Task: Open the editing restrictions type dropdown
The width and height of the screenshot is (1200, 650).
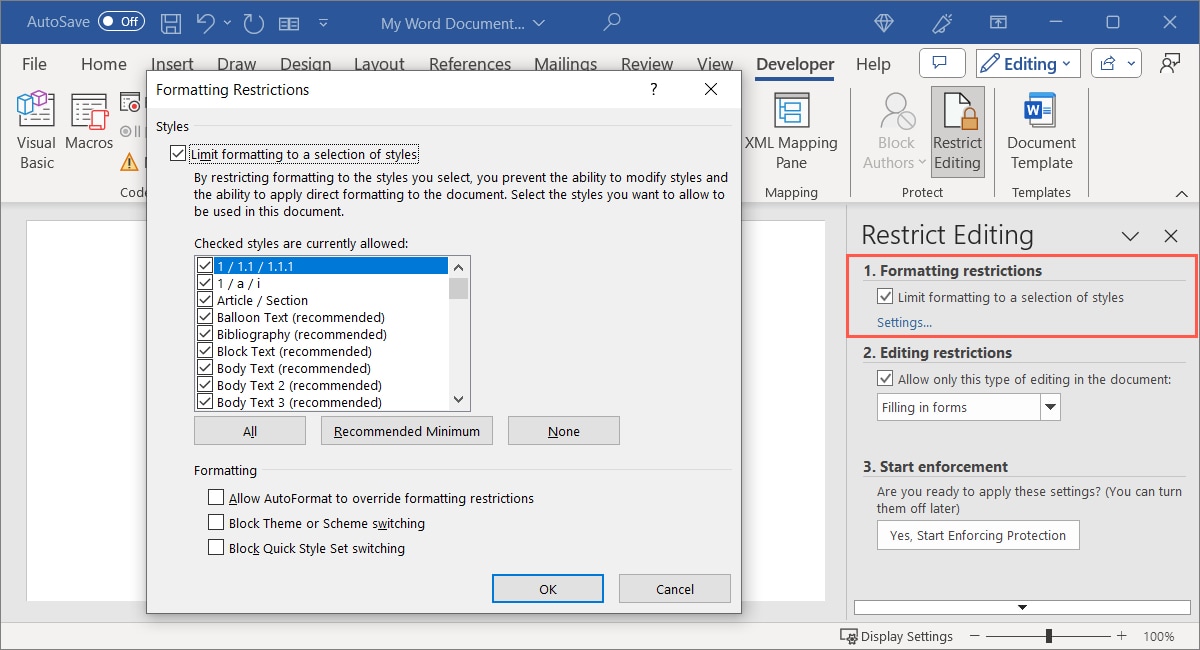Action: pyautogui.click(x=1051, y=407)
